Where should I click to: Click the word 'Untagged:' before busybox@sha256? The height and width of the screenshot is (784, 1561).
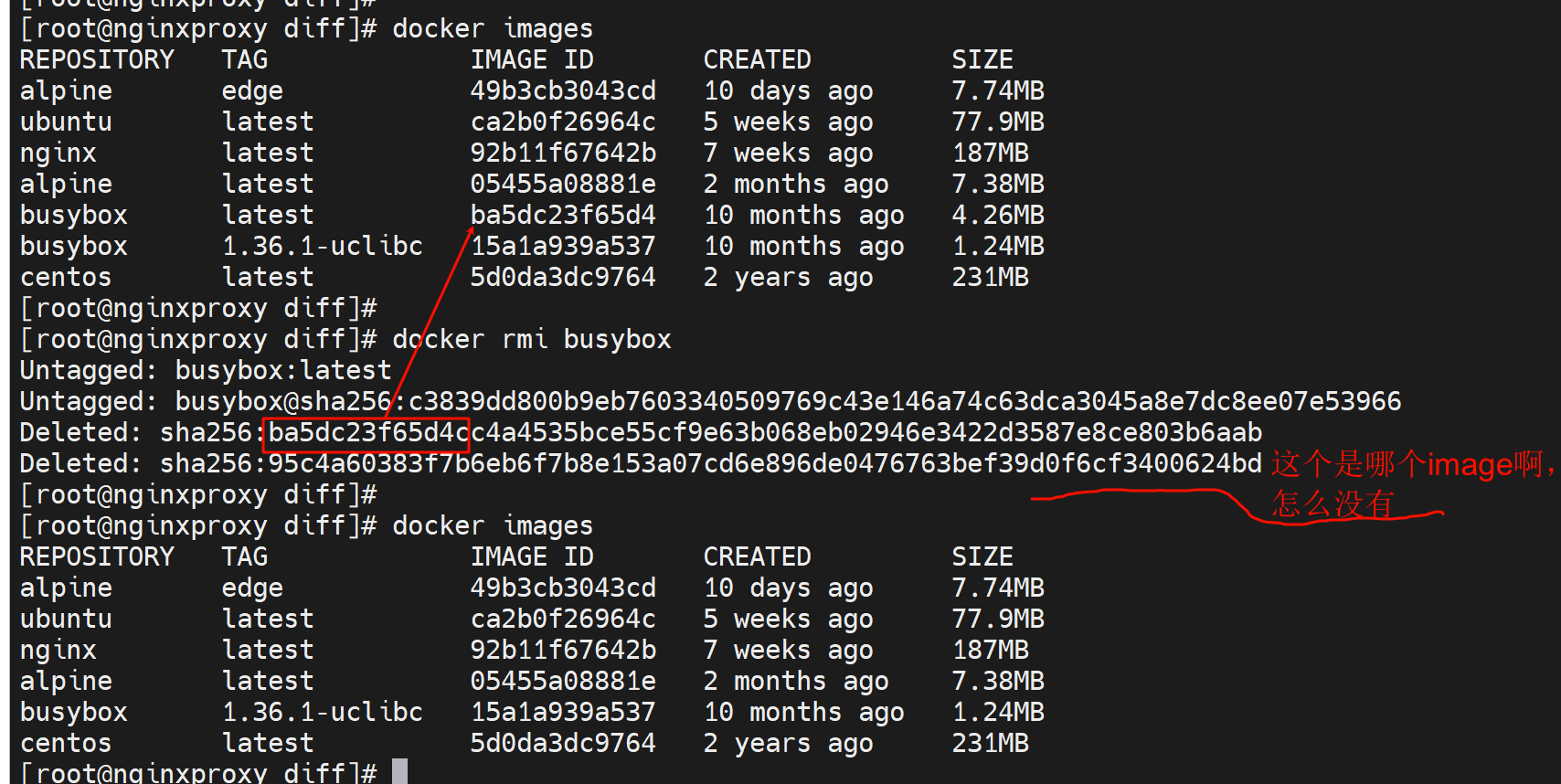tap(88, 402)
